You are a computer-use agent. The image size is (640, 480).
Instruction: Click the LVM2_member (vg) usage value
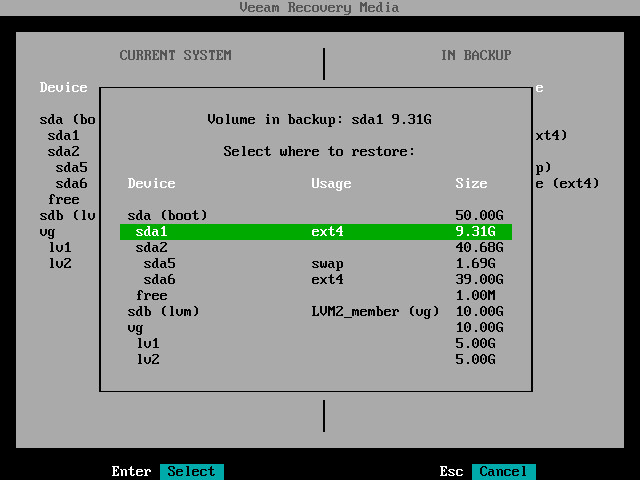(375, 312)
